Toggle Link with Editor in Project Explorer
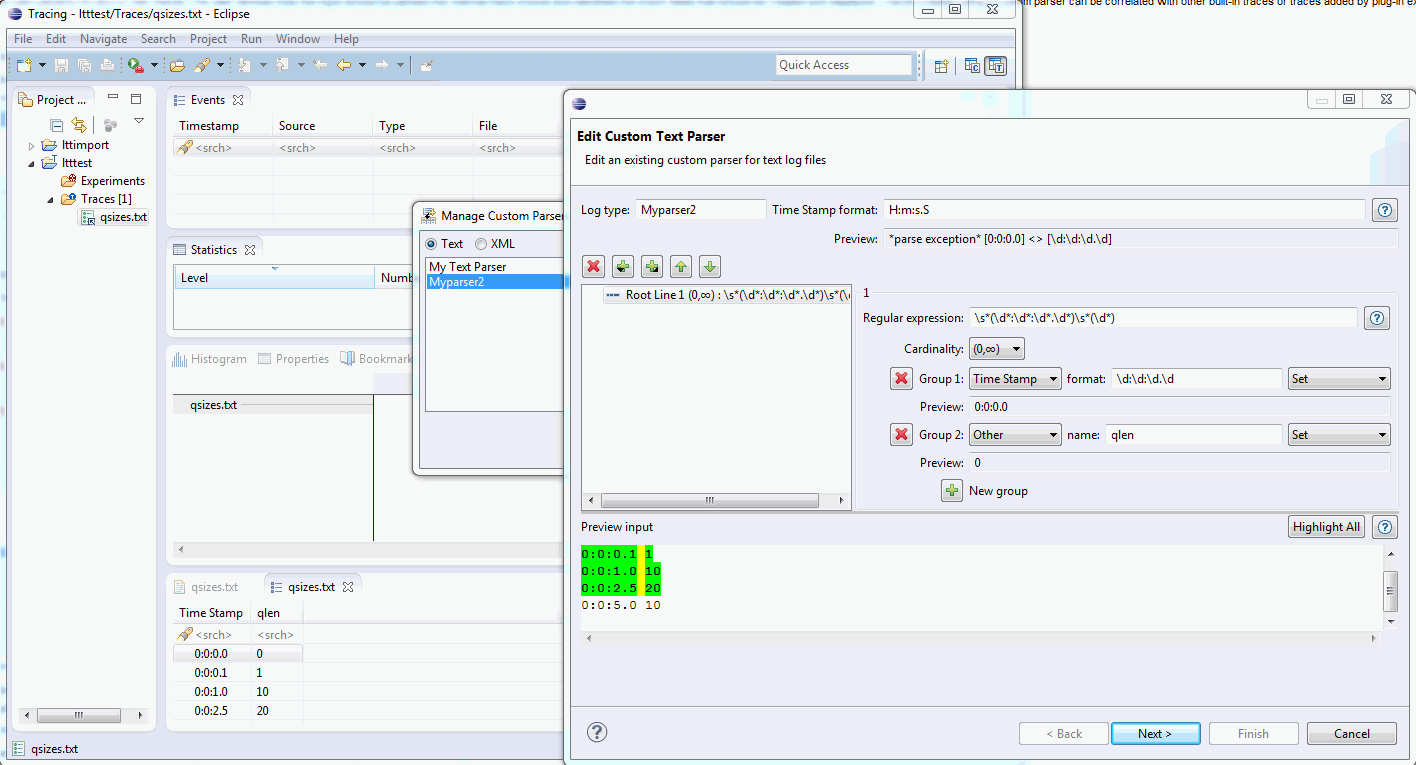The height and width of the screenshot is (765, 1416). (78, 124)
